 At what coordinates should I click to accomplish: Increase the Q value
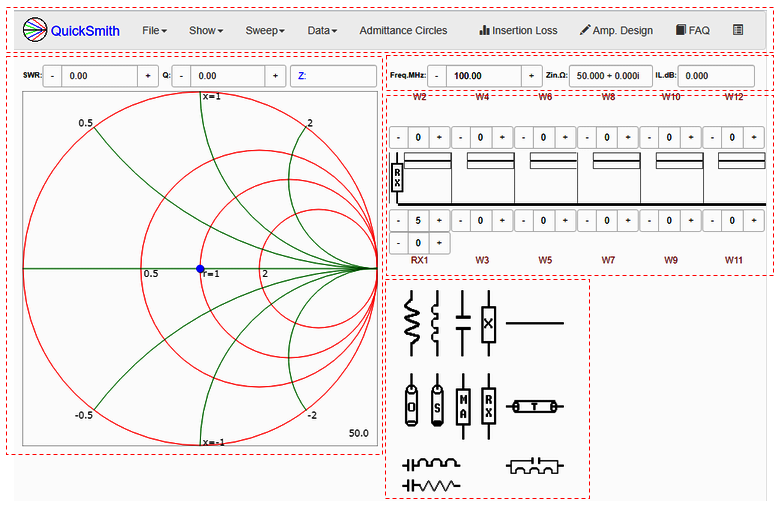point(275,76)
